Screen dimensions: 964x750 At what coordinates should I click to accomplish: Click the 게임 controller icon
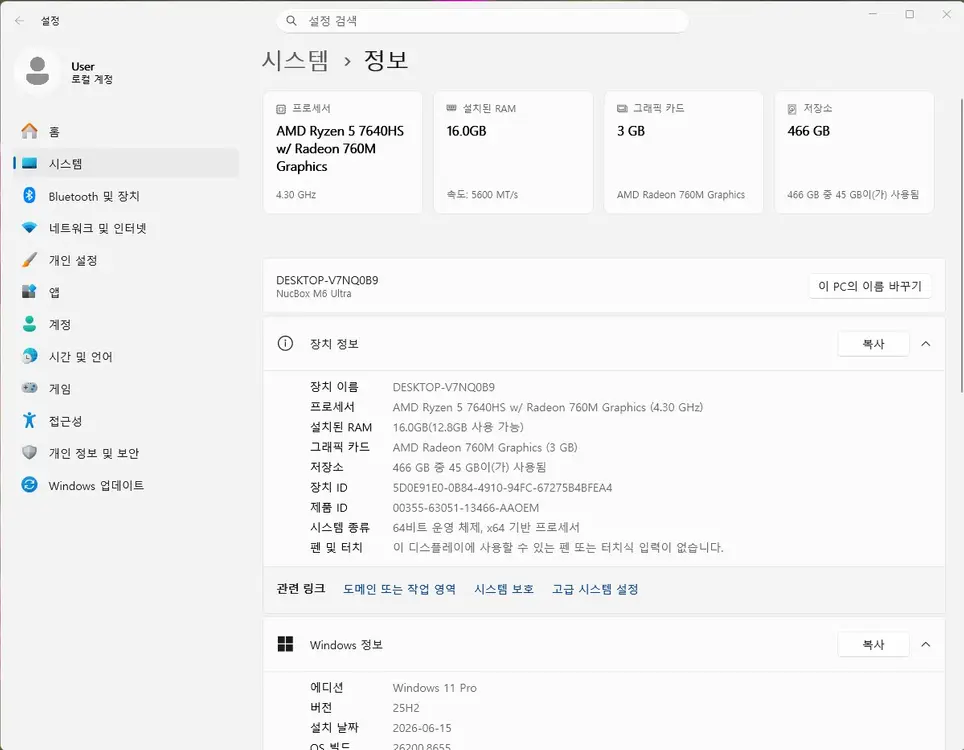coord(29,388)
